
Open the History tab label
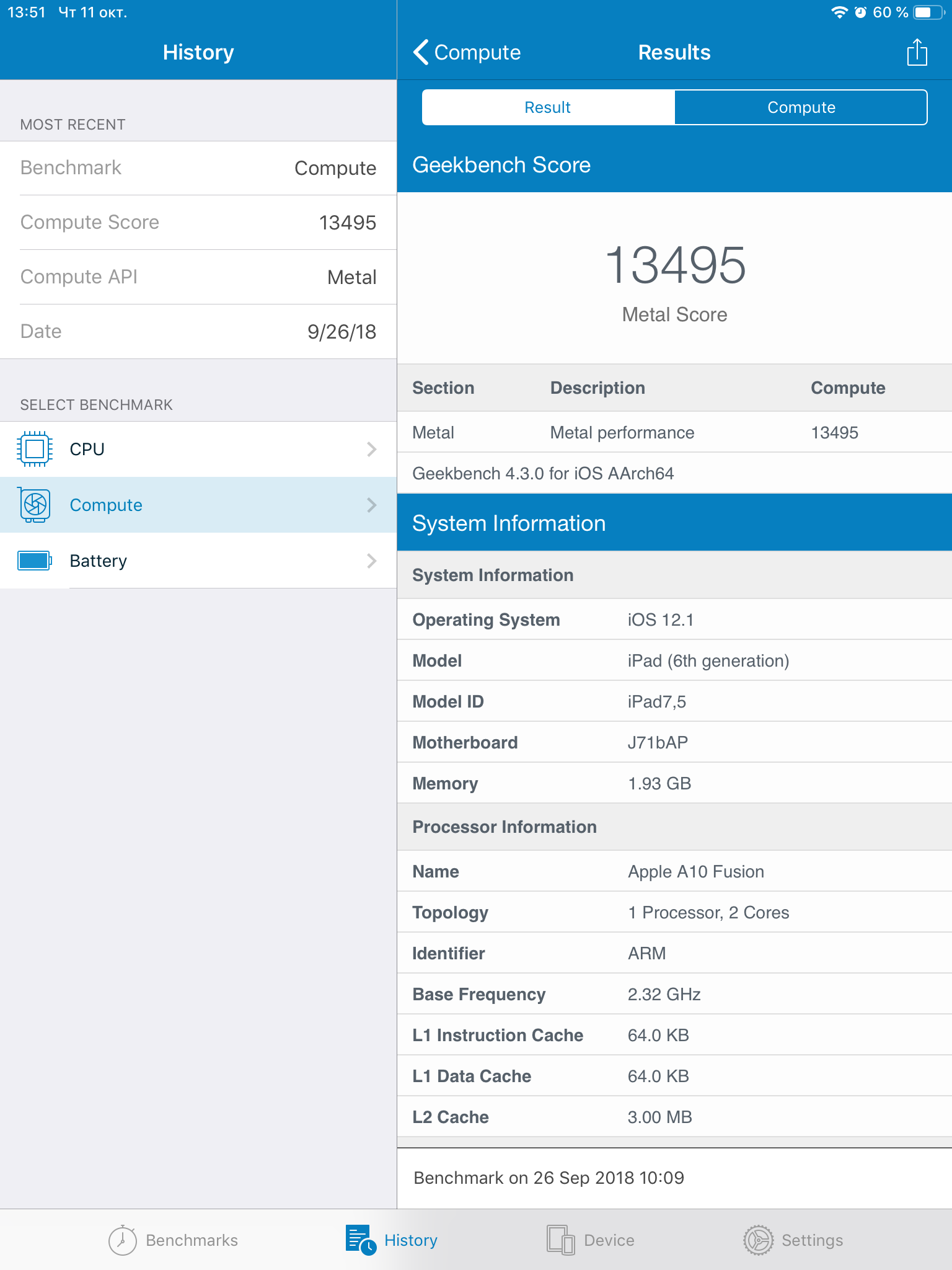tap(410, 1240)
